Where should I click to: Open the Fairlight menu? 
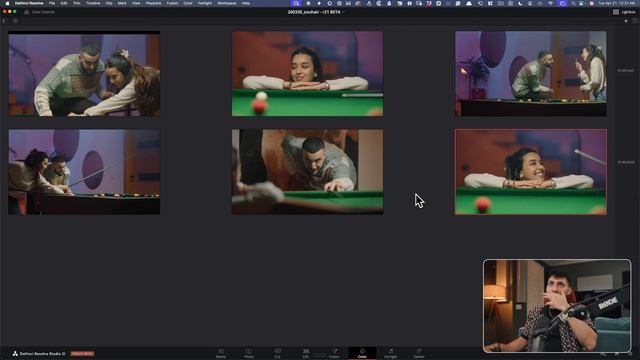205,3
